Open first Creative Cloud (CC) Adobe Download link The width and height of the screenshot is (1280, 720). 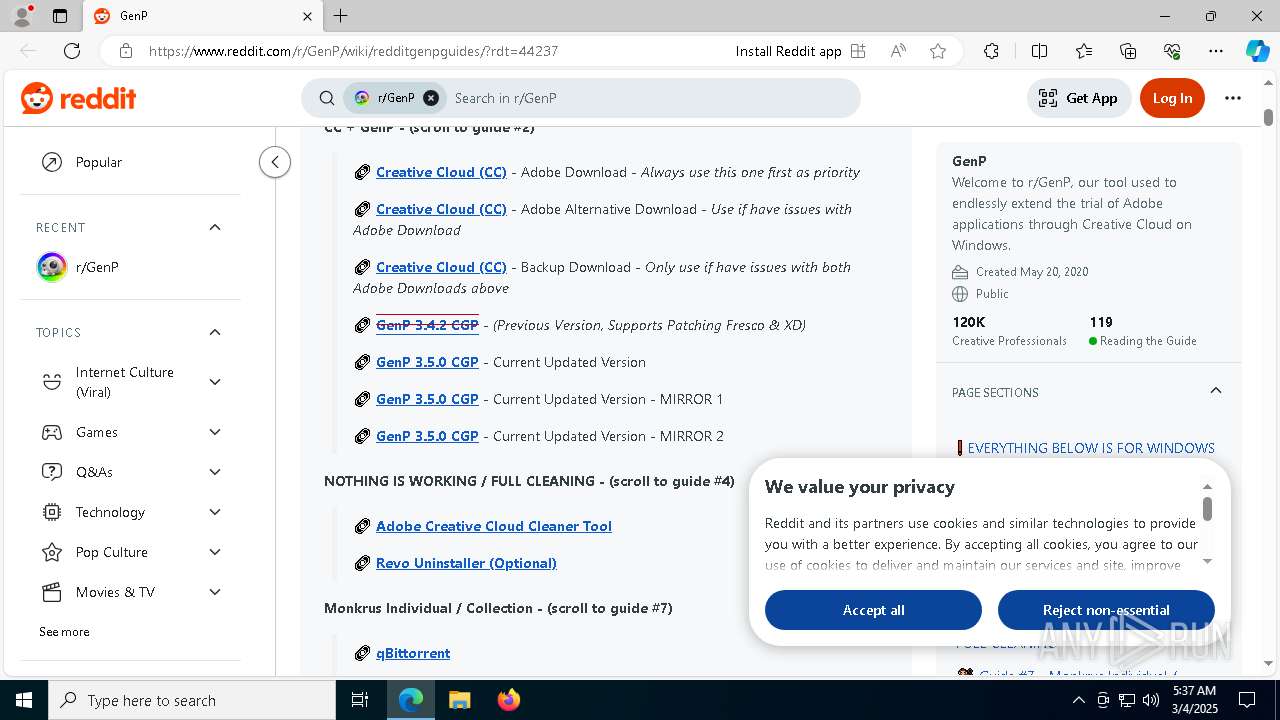[441, 172]
